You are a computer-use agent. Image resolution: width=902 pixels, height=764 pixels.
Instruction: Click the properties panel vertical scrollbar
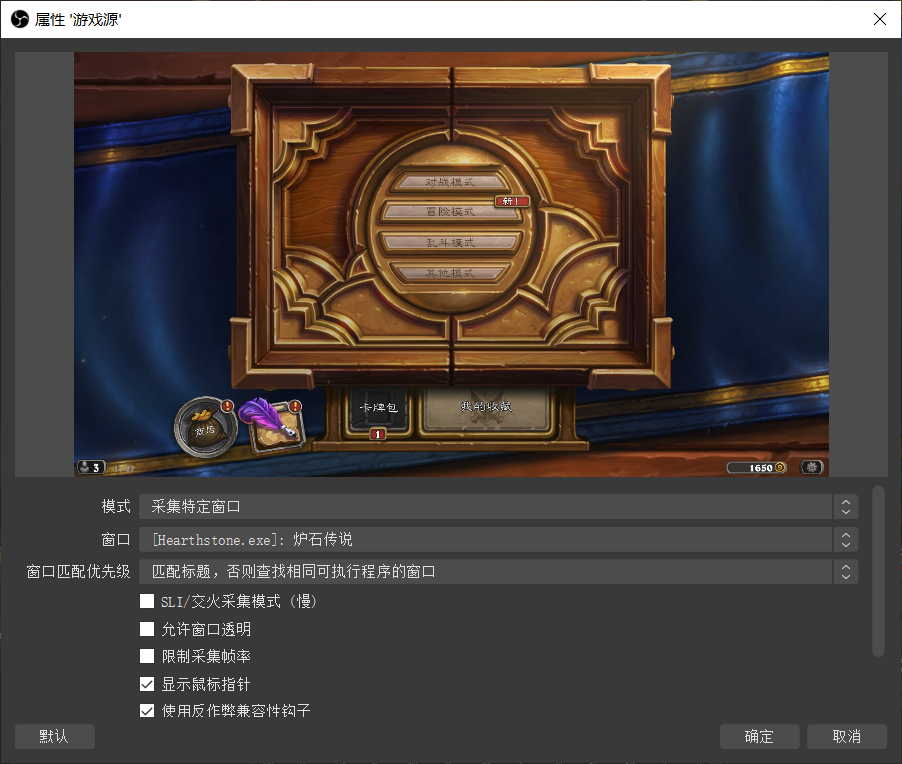[878, 571]
